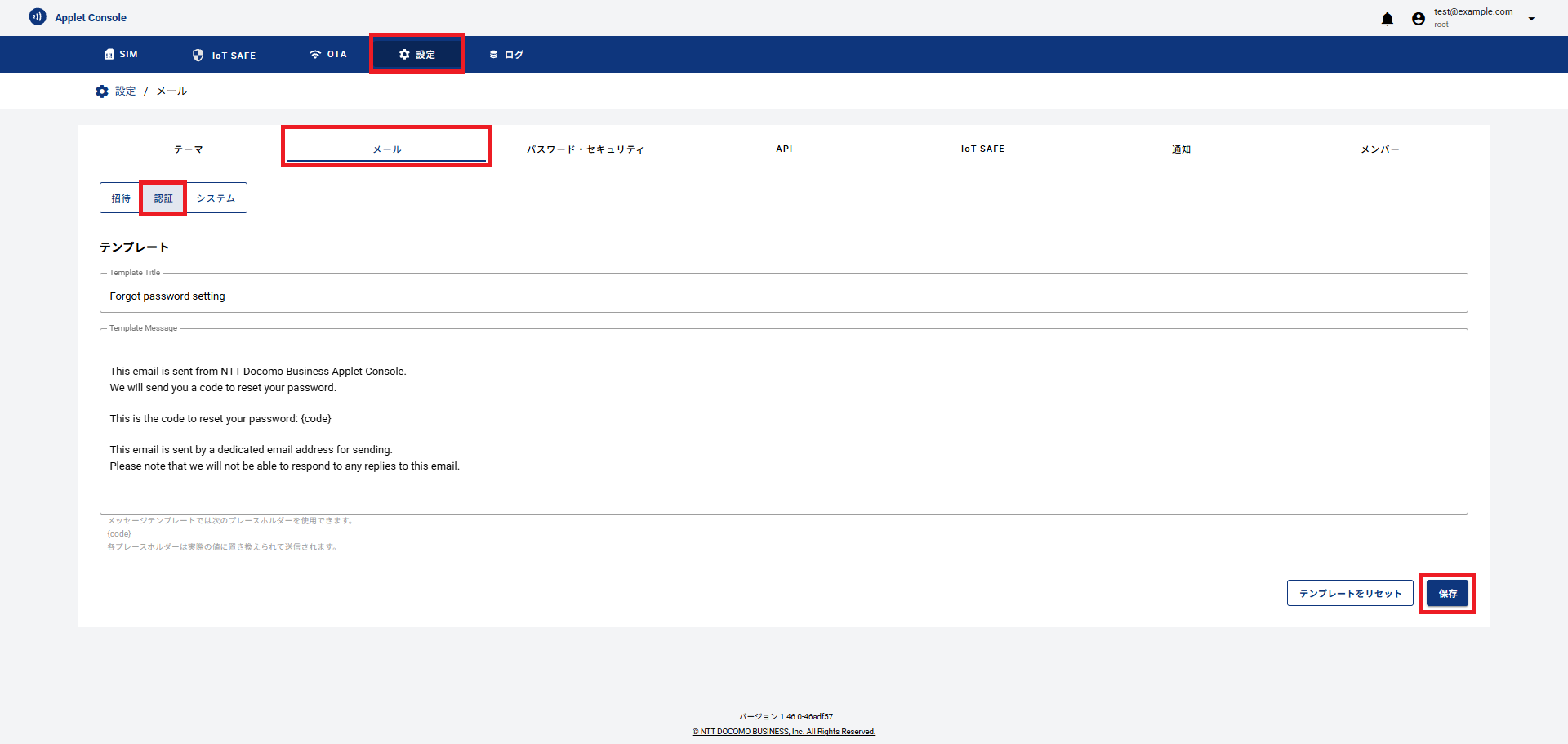The height and width of the screenshot is (744, 1568).
Task: Switch to the パスワード・セキュリティ tab
Action: pos(585,149)
